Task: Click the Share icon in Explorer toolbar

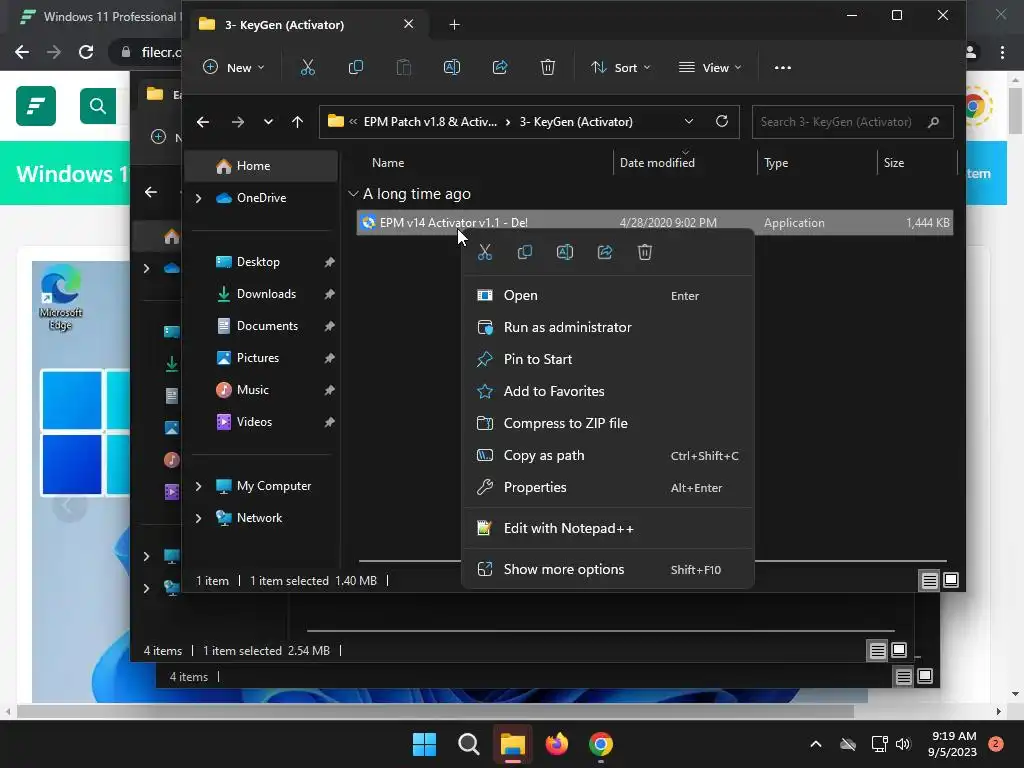Action: [x=500, y=67]
